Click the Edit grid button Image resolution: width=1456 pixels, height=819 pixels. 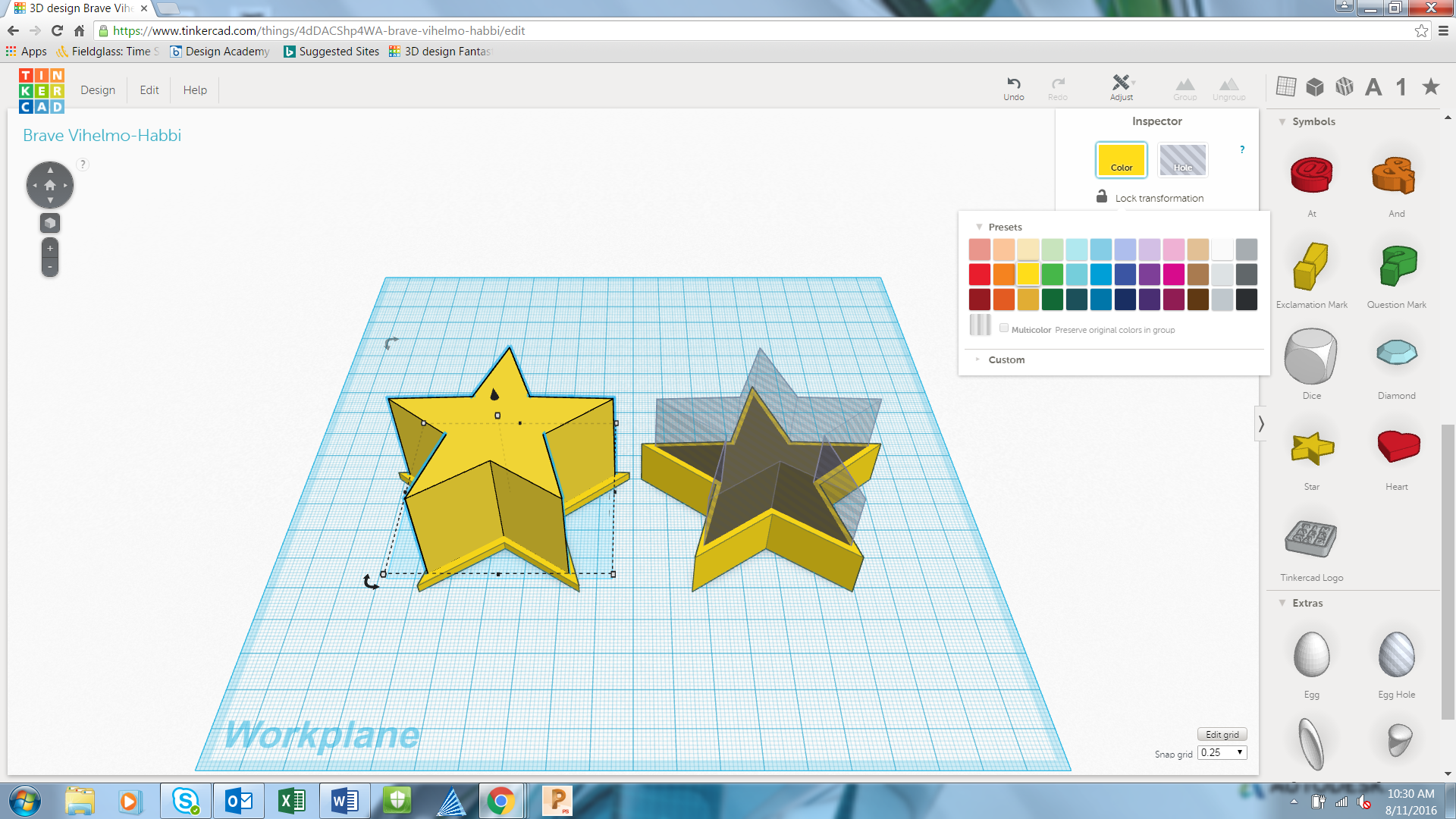(1222, 735)
